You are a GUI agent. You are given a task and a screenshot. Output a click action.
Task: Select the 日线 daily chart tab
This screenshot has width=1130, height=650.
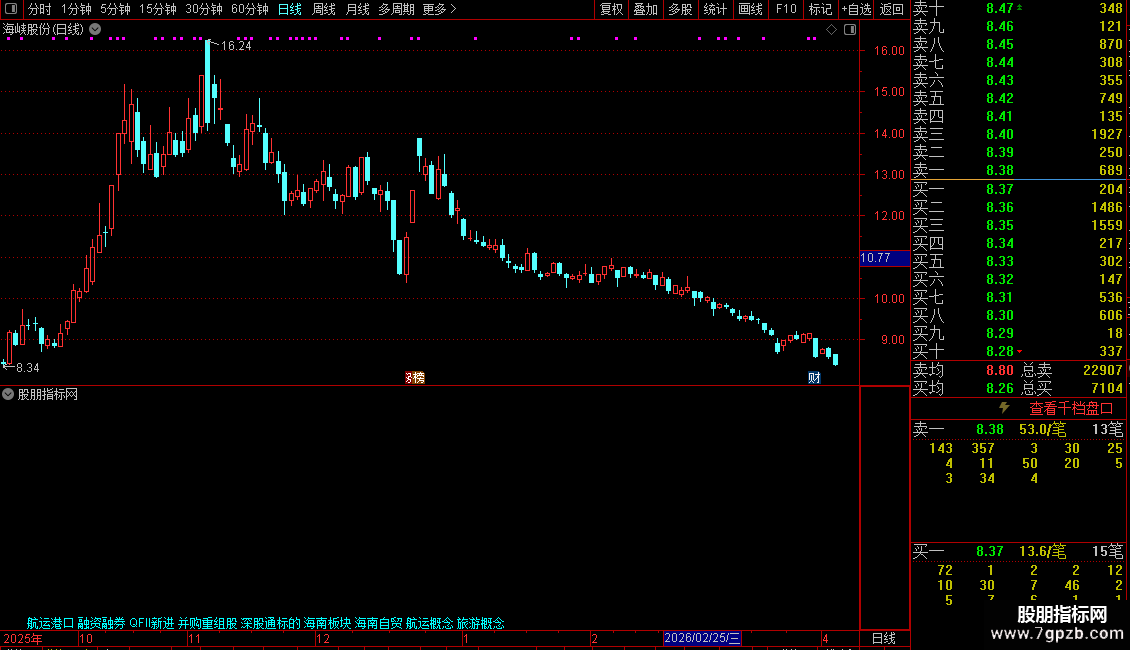pos(290,9)
